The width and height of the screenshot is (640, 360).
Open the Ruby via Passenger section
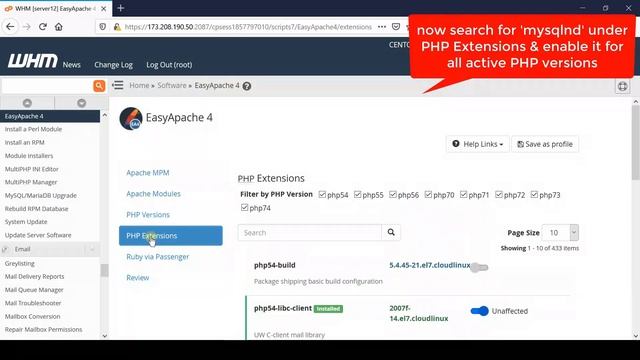click(x=158, y=257)
